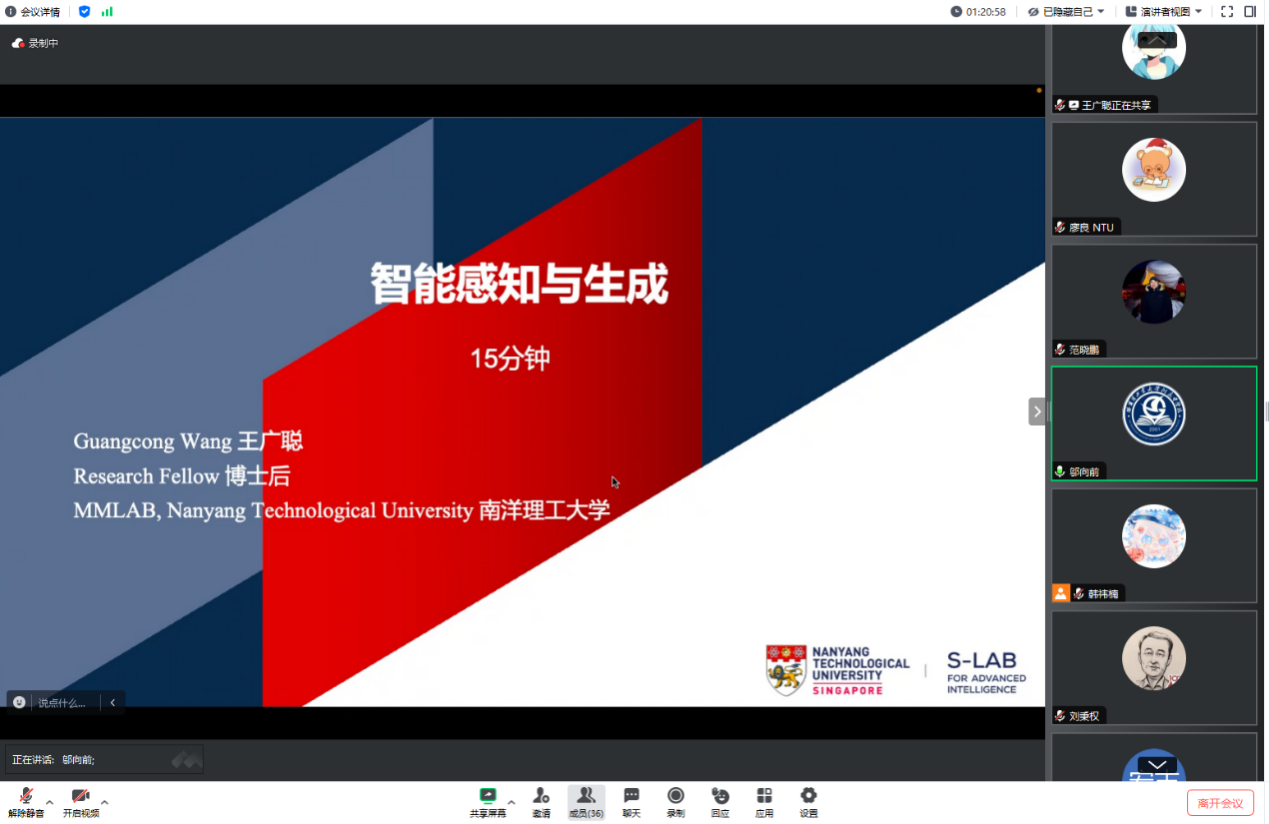Open Meeting Details (会议详情)
1269x824 pixels.
point(33,12)
